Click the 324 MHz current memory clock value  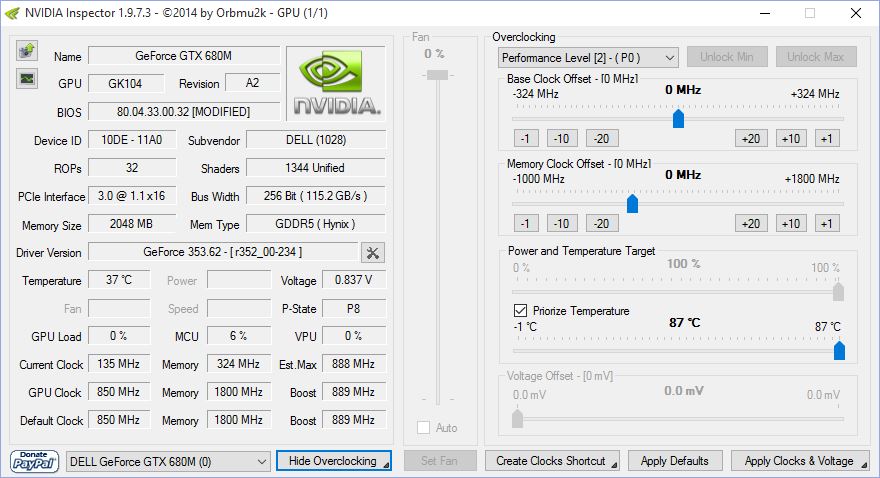239,364
